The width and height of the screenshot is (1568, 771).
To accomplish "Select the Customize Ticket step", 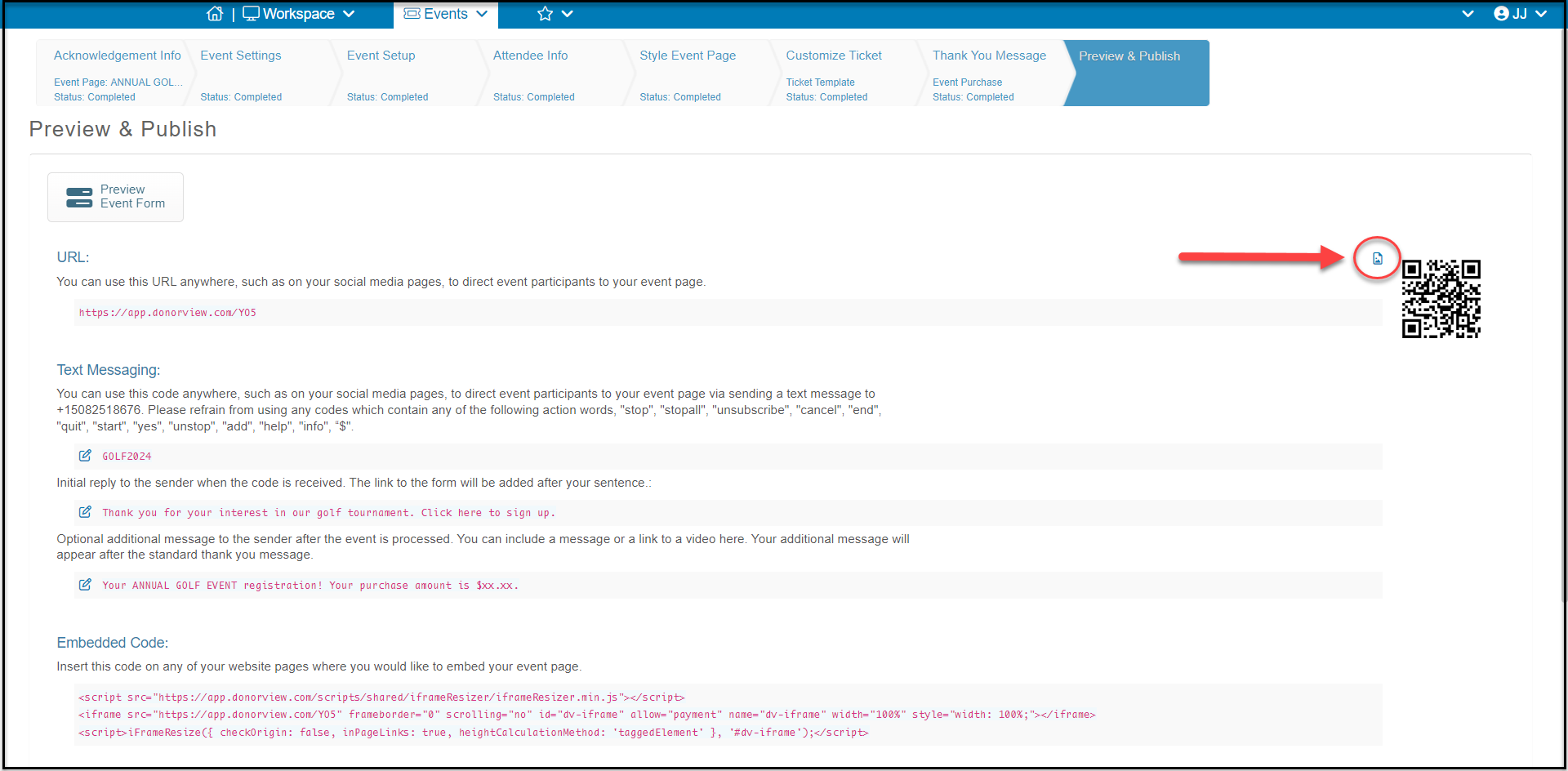I will (842, 73).
